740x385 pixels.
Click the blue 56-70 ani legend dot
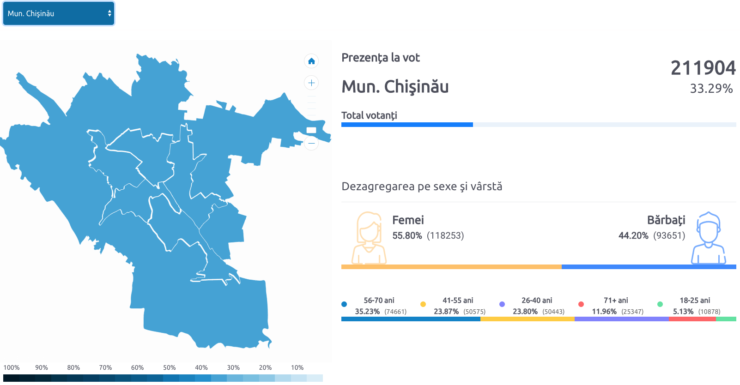coord(344,304)
